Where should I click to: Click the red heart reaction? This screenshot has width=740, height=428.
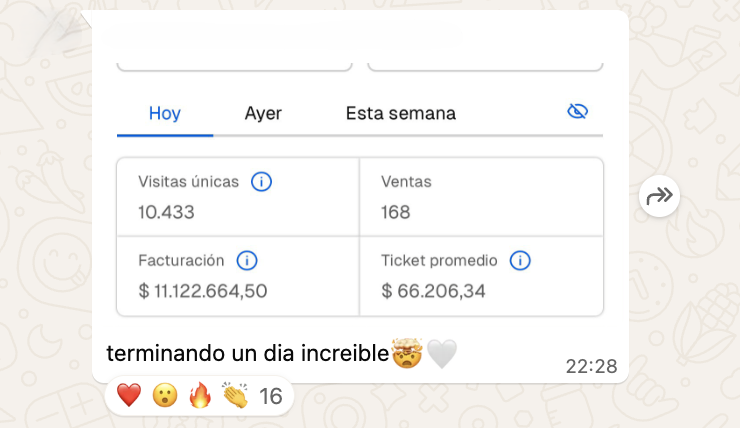129,395
